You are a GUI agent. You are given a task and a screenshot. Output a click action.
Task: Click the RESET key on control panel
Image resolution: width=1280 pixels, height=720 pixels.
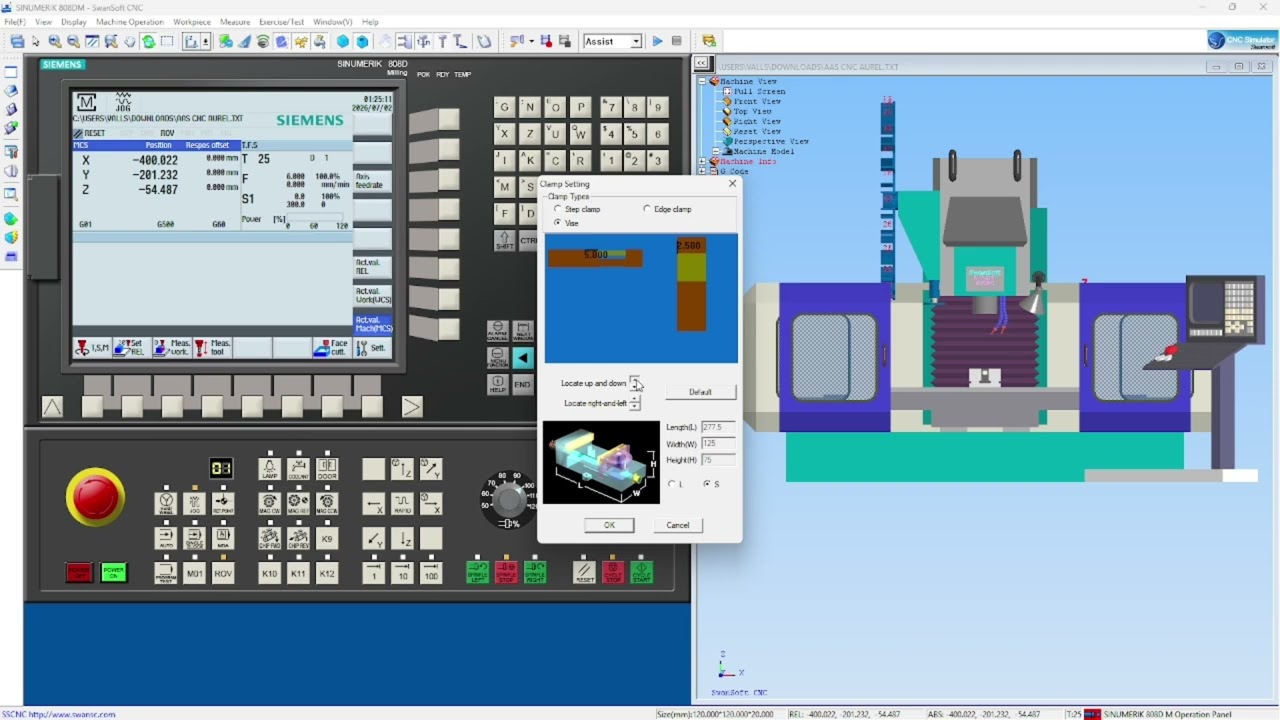click(584, 573)
